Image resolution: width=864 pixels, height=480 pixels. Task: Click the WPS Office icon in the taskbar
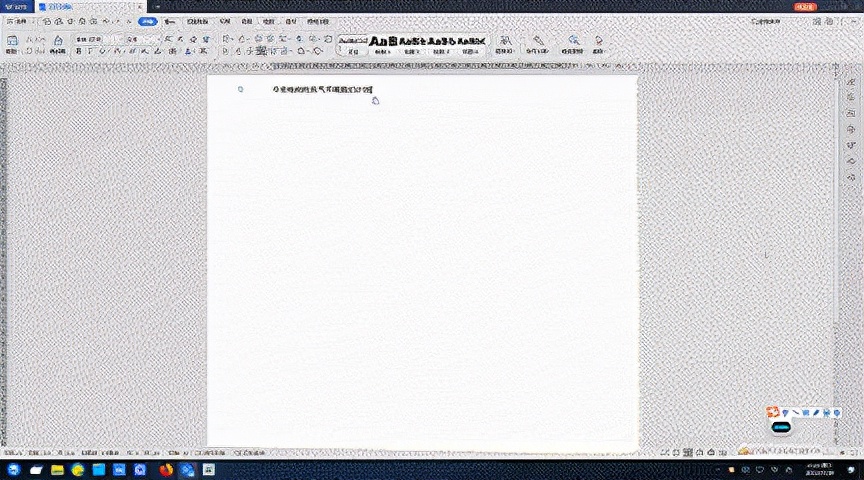(187, 470)
